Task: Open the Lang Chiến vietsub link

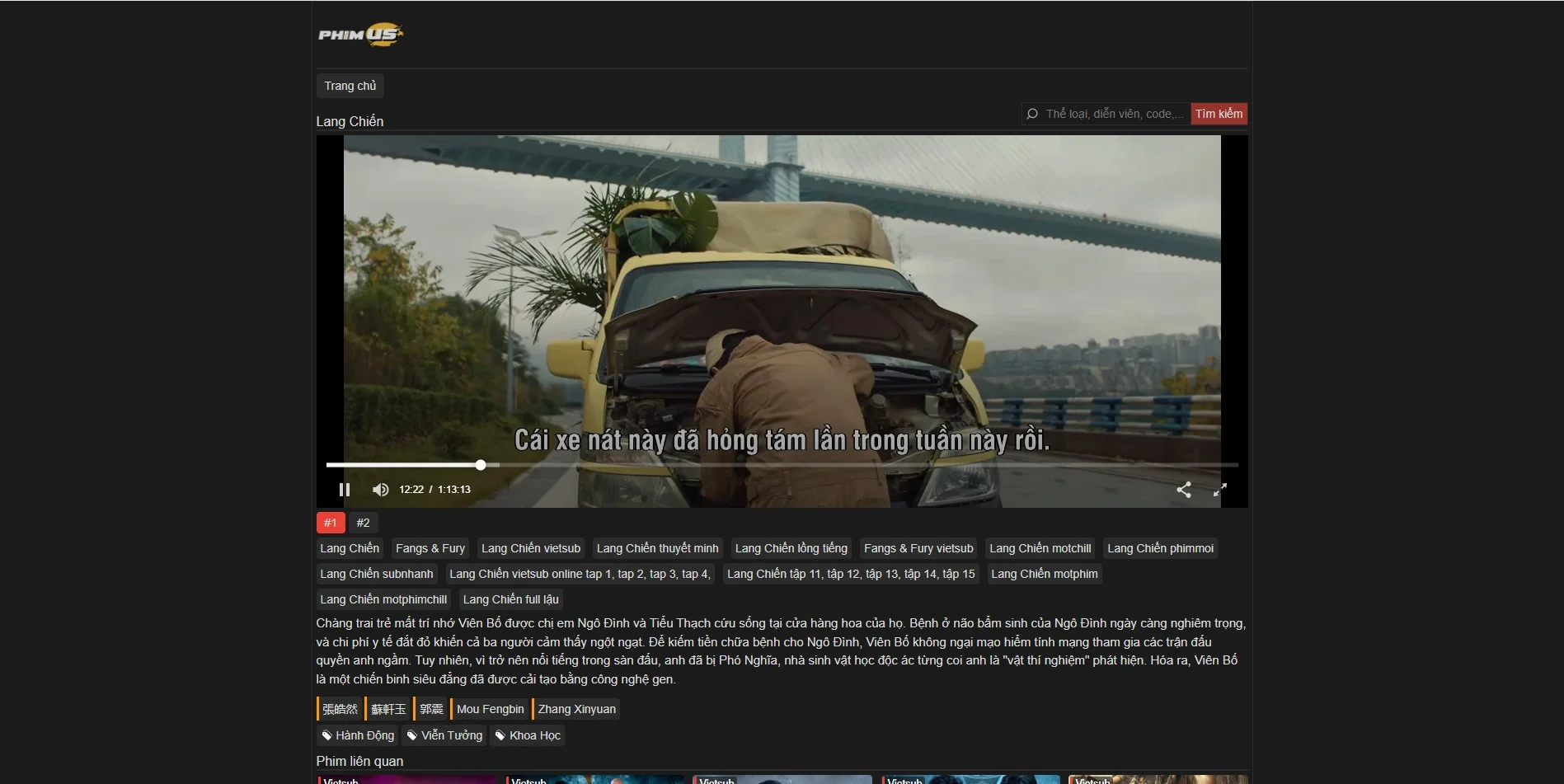Action: pos(530,547)
